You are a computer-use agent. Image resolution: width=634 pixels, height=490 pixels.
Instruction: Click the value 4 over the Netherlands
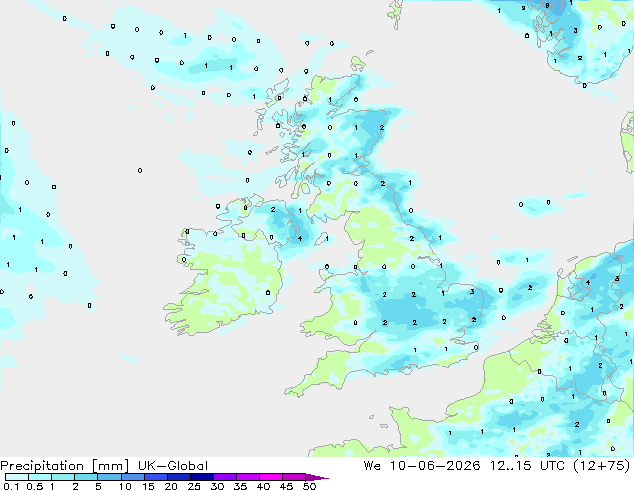(x=588, y=283)
